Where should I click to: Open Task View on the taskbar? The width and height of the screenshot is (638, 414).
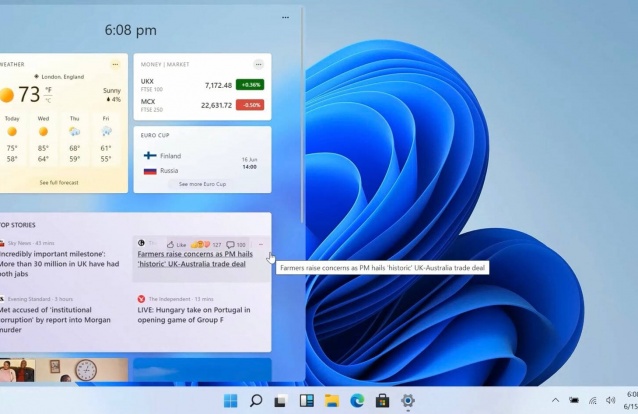(x=281, y=401)
